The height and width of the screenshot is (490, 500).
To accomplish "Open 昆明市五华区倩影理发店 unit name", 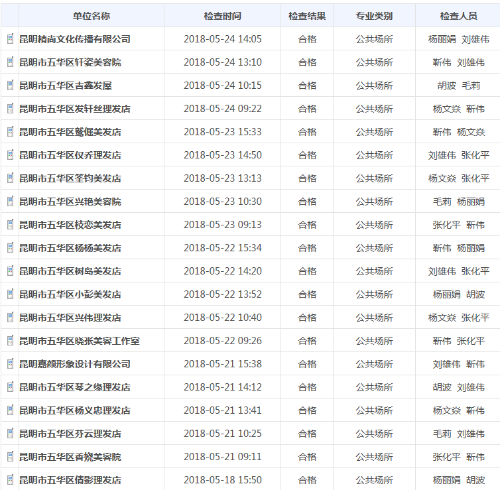I will point(70,480).
